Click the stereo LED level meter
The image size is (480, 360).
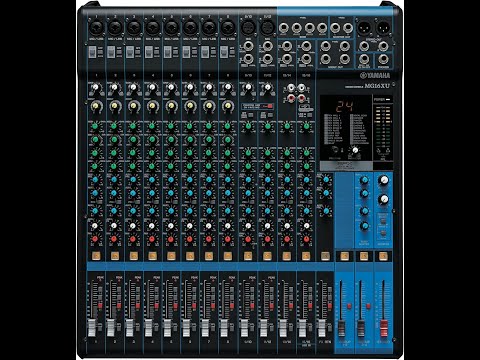pyautogui.click(x=383, y=126)
